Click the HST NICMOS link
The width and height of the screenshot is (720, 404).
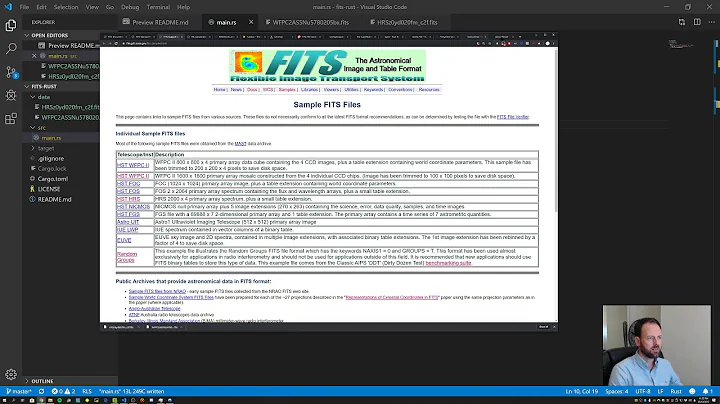[x=133, y=207]
